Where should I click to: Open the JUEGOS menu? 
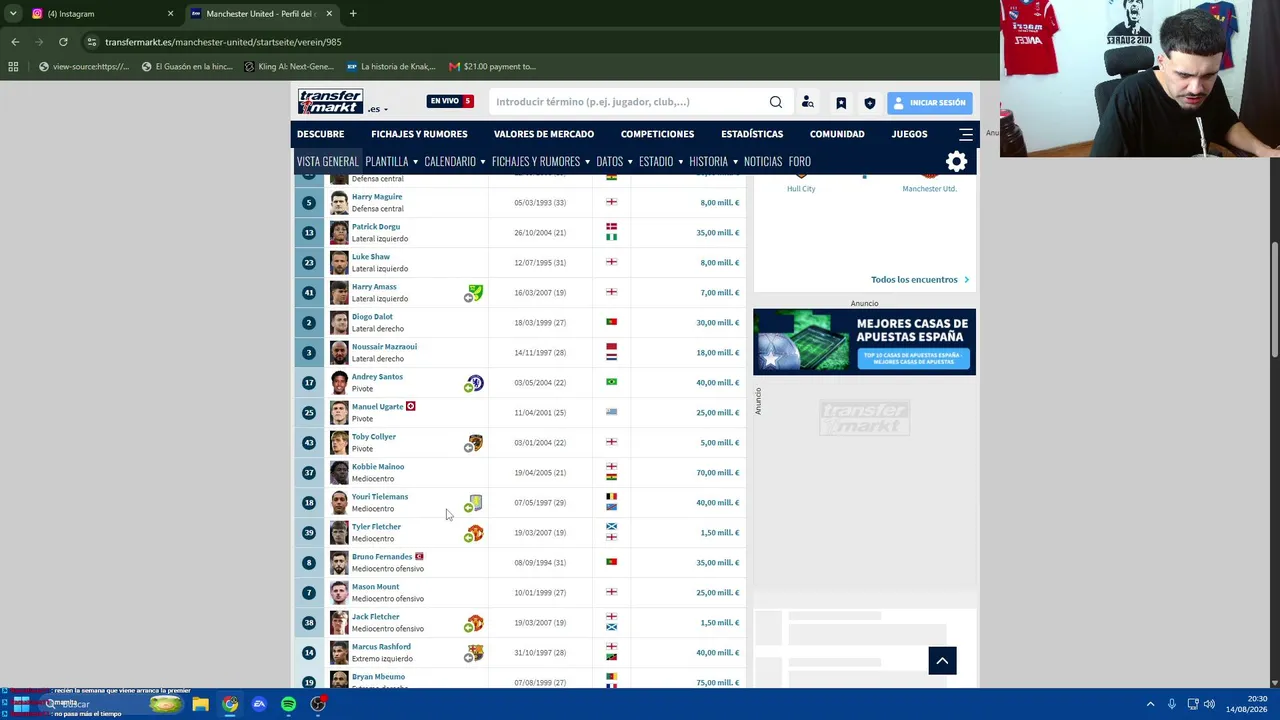coord(910,134)
